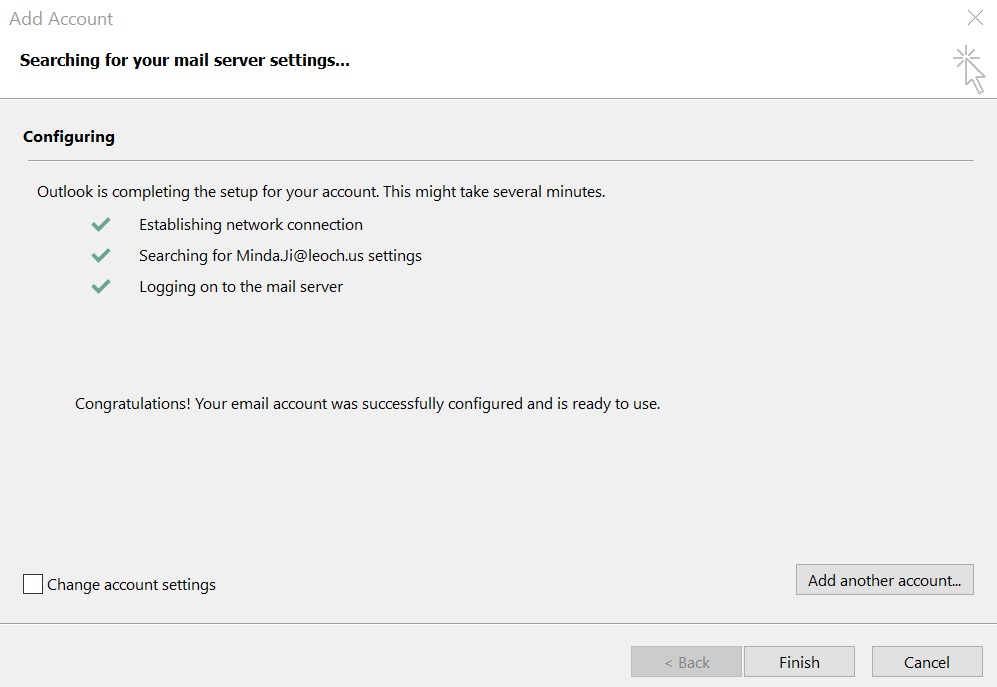
Task: Select the Searching for Minda.Ji@leoch.us settings line
Action: click(x=280, y=256)
